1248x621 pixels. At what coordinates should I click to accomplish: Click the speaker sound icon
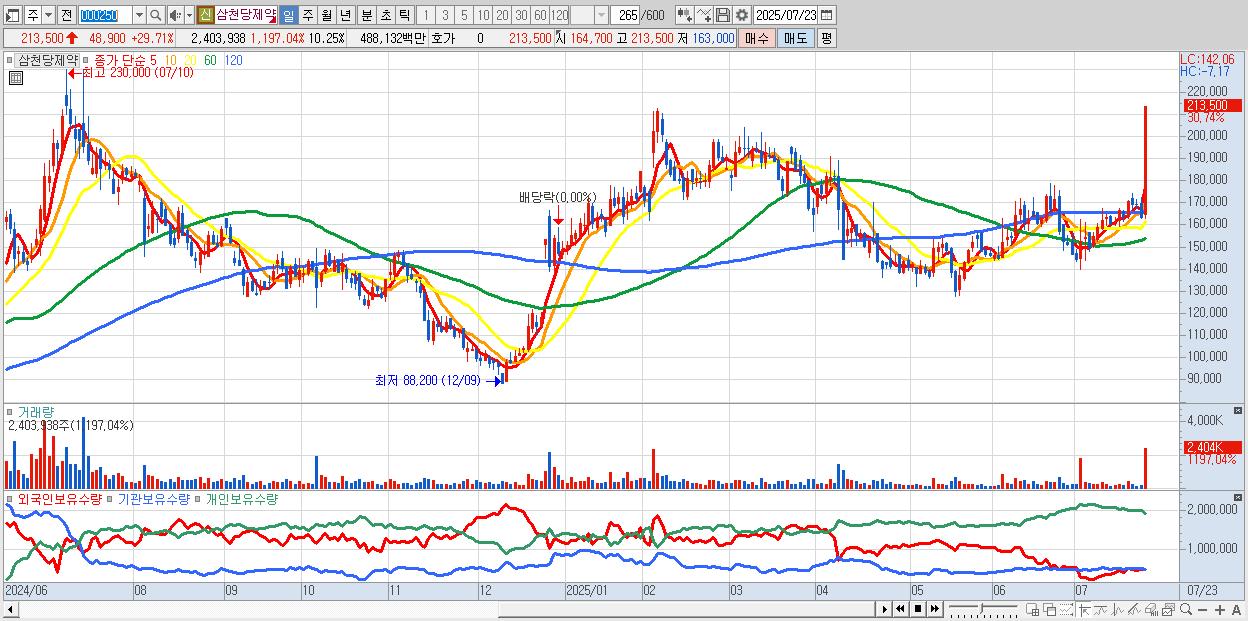click(175, 15)
